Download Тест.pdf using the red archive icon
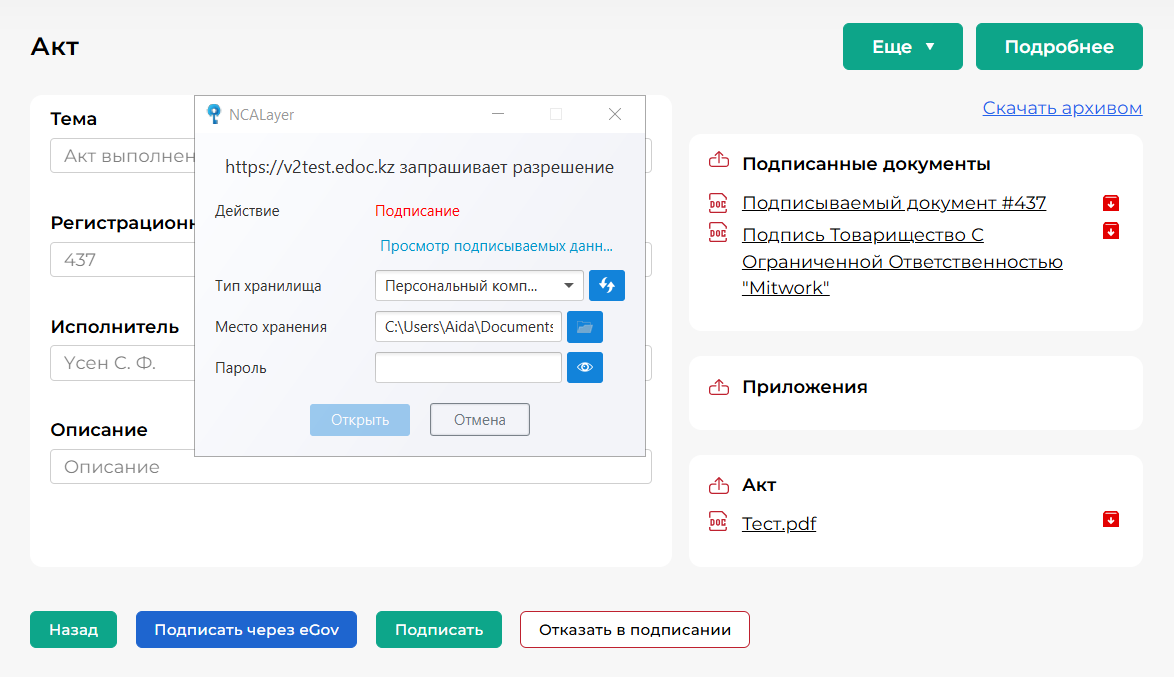Image resolution: width=1174 pixels, height=677 pixels. [1110, 519]
